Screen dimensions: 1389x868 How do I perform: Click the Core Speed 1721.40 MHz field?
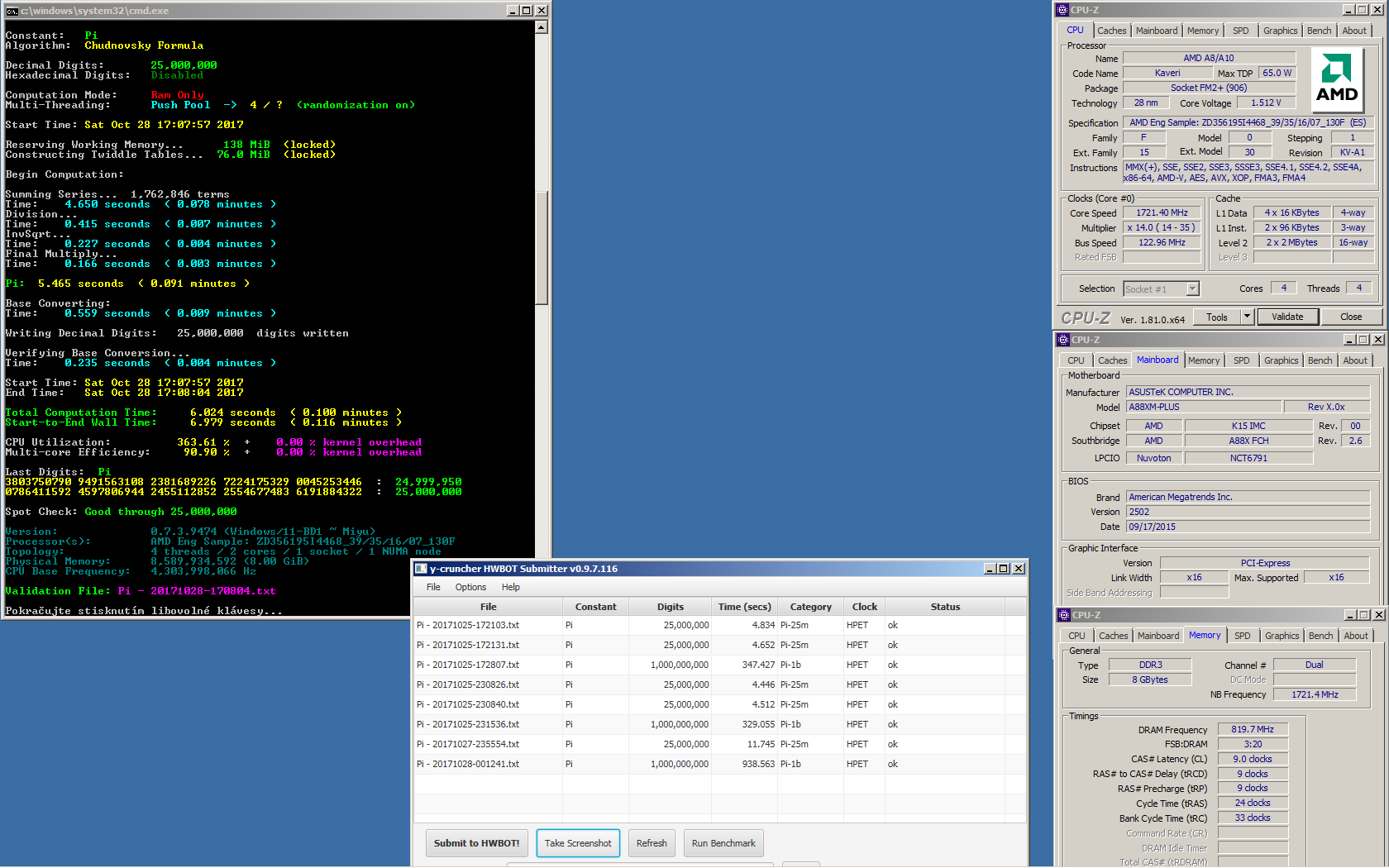coord(1162,212)
